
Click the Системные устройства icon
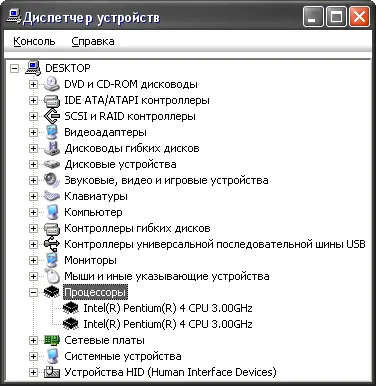[x=52, y=356]
